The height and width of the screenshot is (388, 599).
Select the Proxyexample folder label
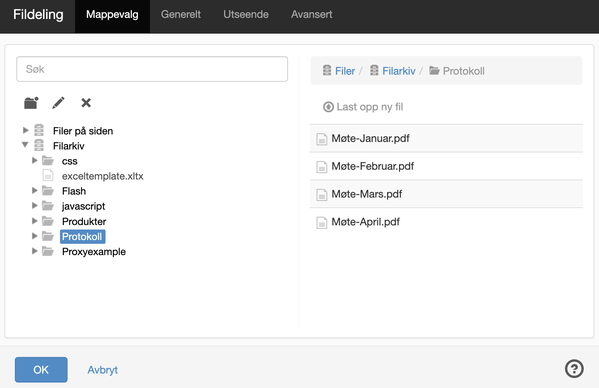(94, 252)
